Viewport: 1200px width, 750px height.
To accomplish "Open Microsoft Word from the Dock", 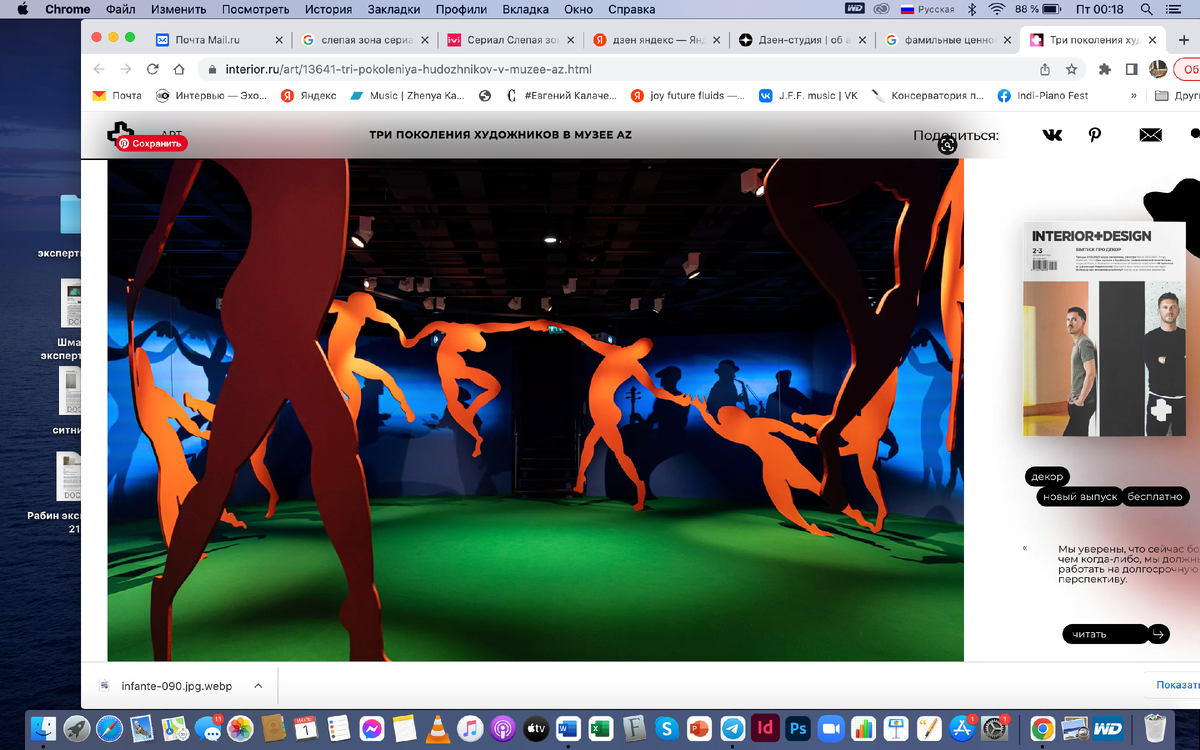I will [x=568, y=727].
